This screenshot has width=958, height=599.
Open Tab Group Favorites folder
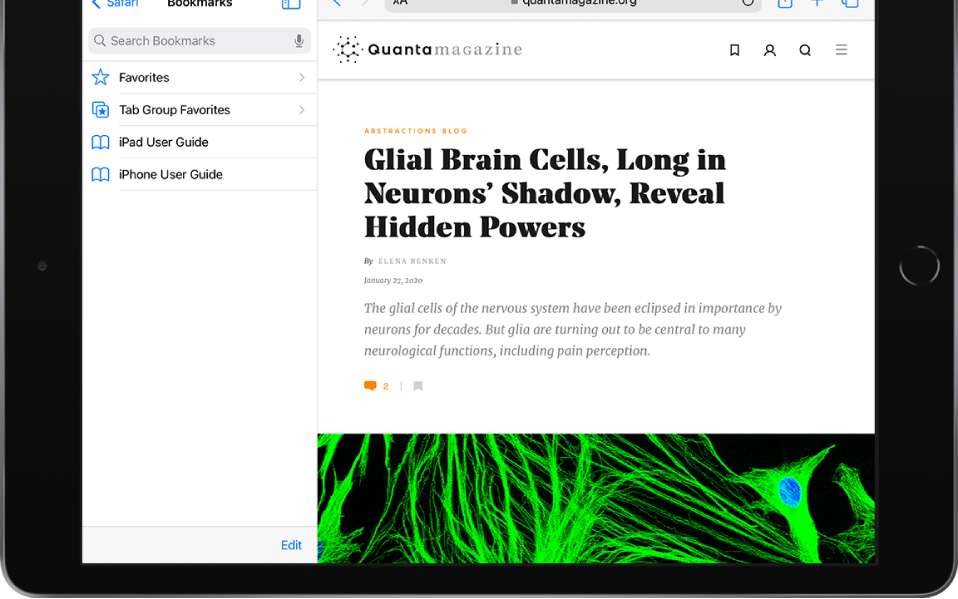click(x=199, y=110)
